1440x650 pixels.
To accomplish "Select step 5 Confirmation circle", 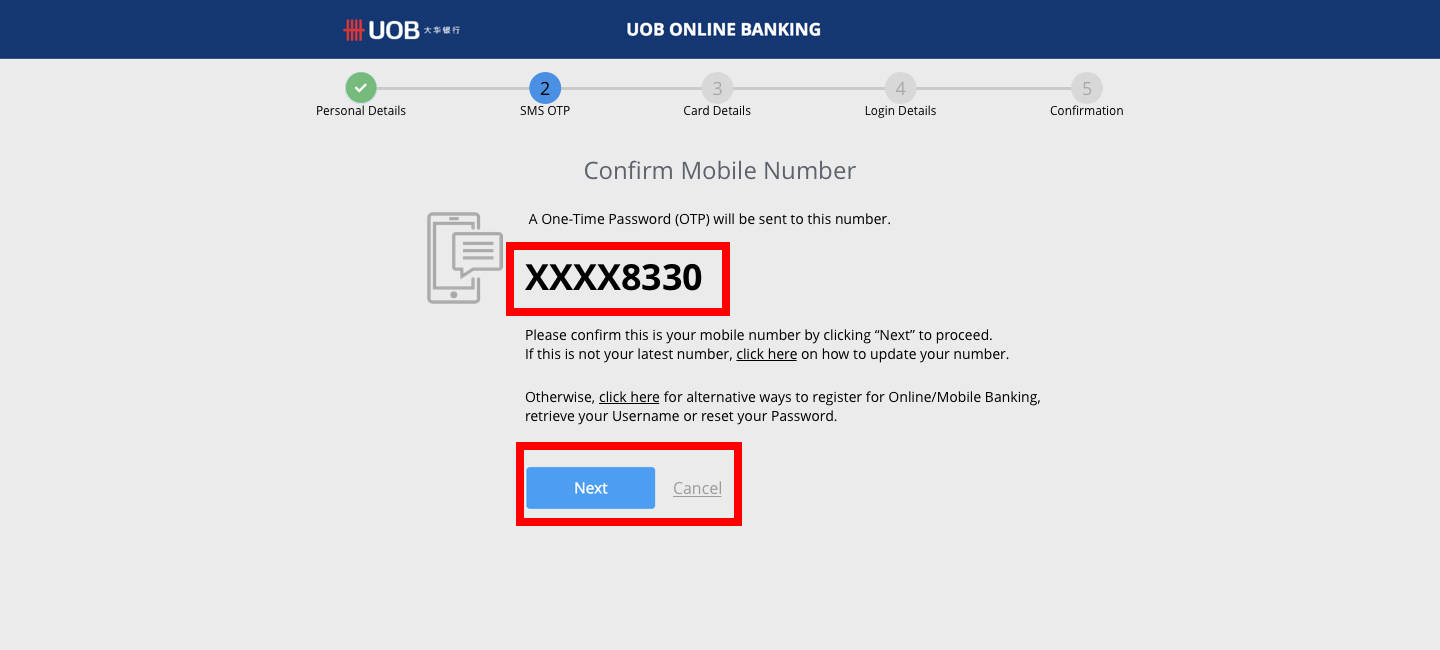I will [1087, 88].
